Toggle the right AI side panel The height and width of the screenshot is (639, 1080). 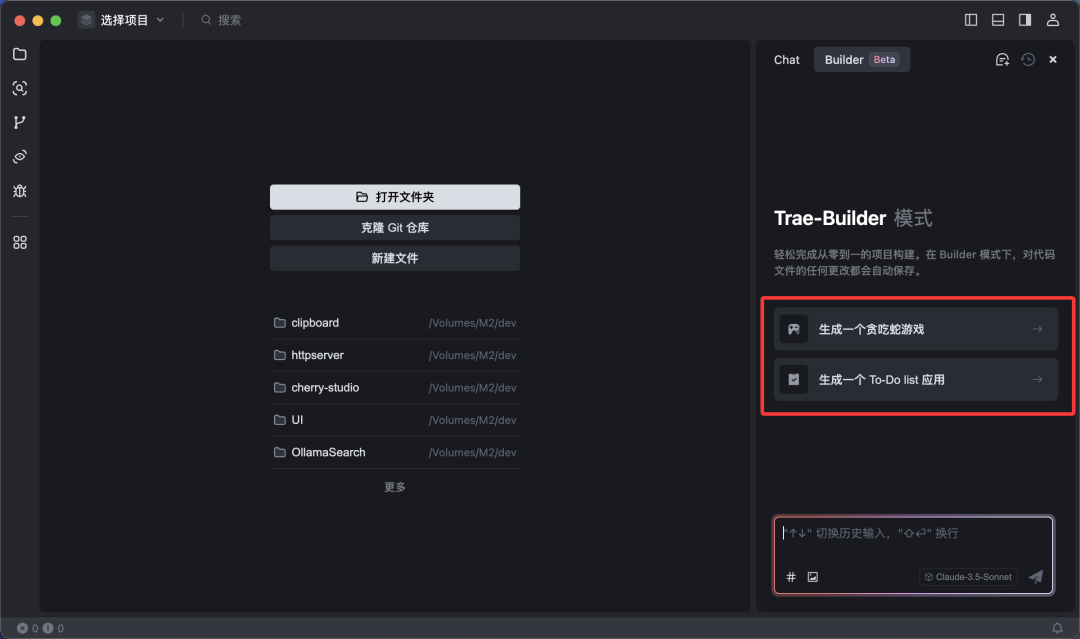[1025, 20]
